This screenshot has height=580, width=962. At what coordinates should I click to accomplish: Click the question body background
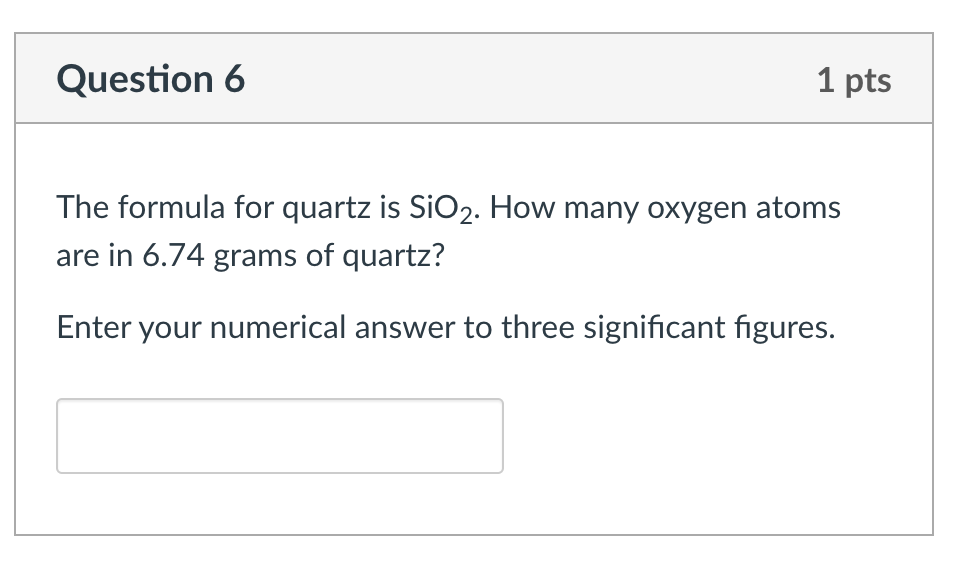pos(700,400)
